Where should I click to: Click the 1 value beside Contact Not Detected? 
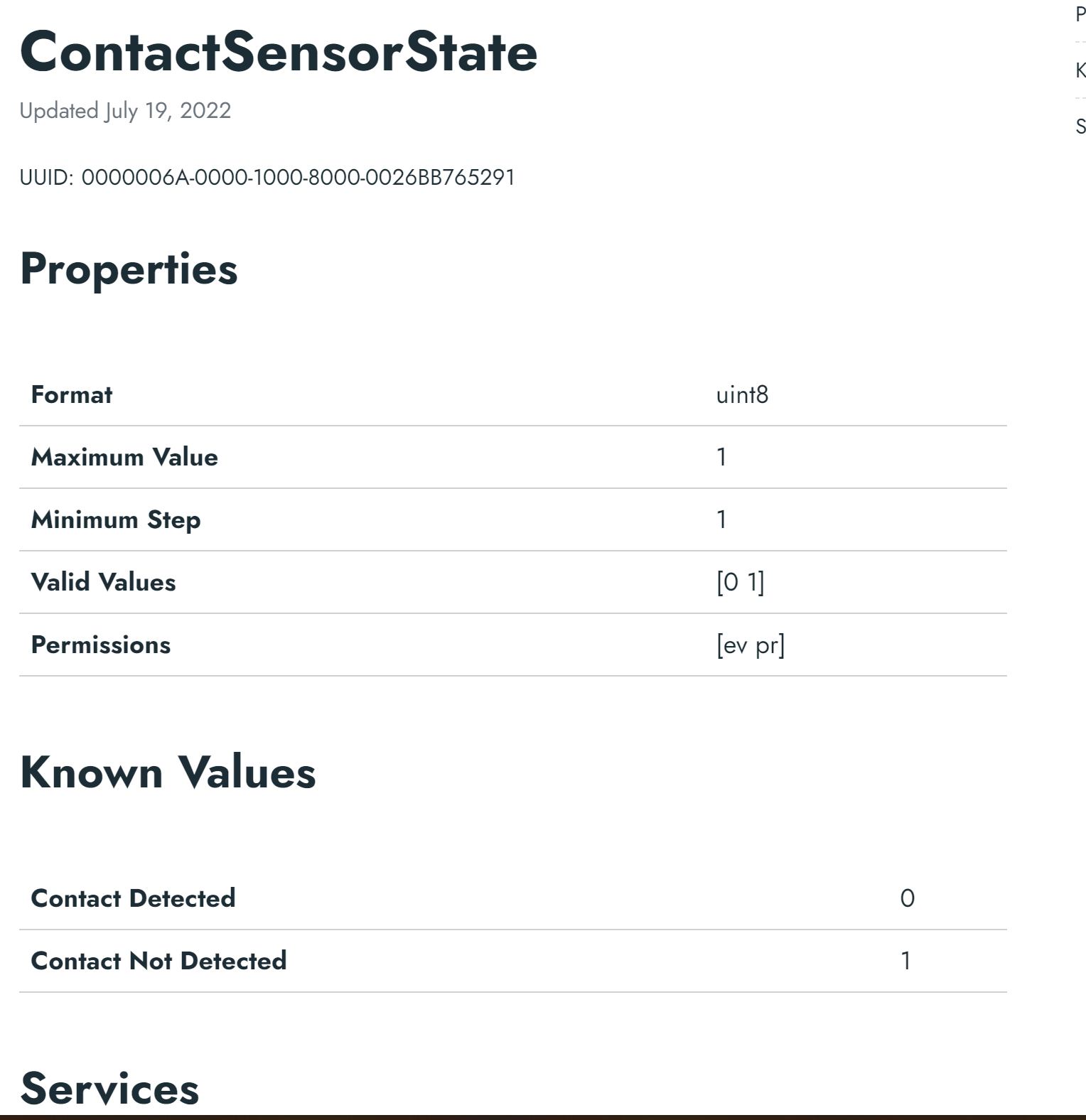905,961
